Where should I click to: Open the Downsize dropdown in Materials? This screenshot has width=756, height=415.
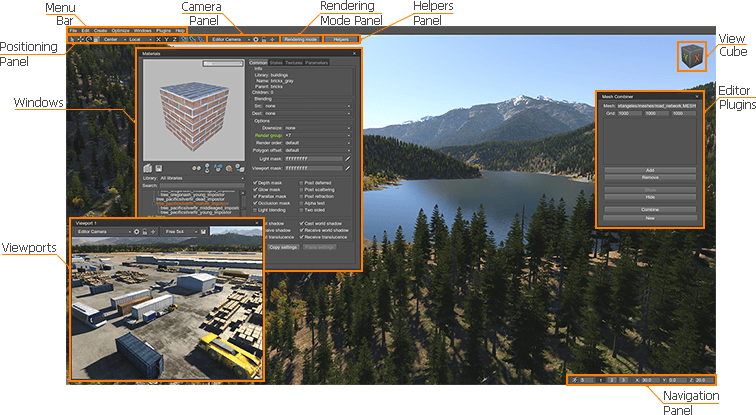[x=317, y=128]
